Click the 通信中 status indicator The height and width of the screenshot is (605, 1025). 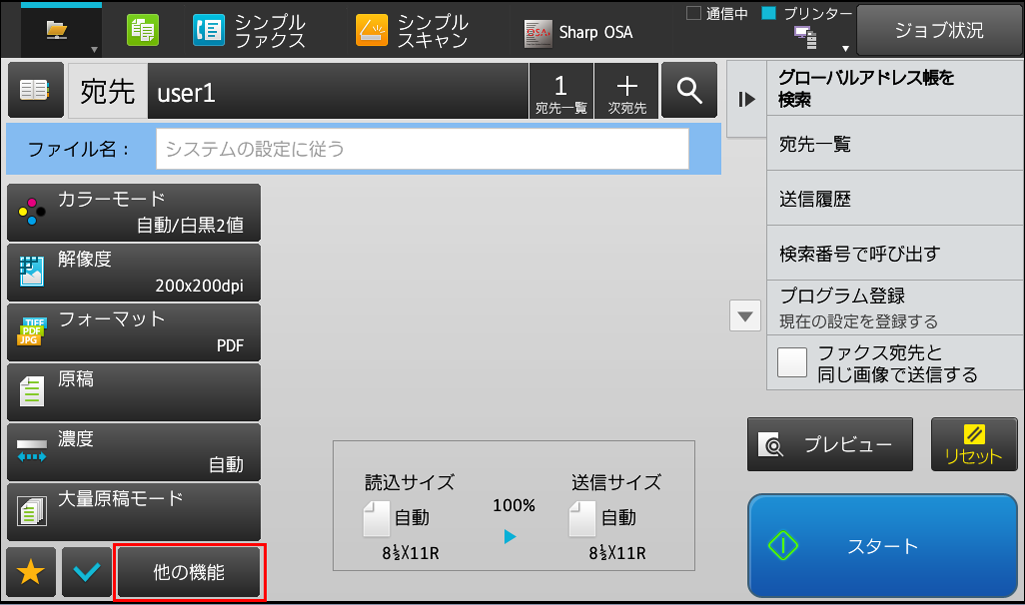717,13
